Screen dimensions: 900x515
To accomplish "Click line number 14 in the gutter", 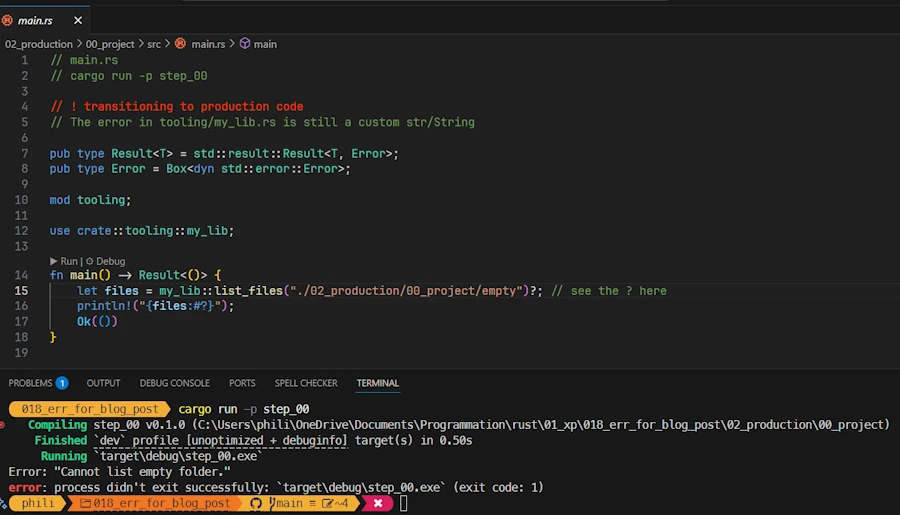I will (21, 275).
